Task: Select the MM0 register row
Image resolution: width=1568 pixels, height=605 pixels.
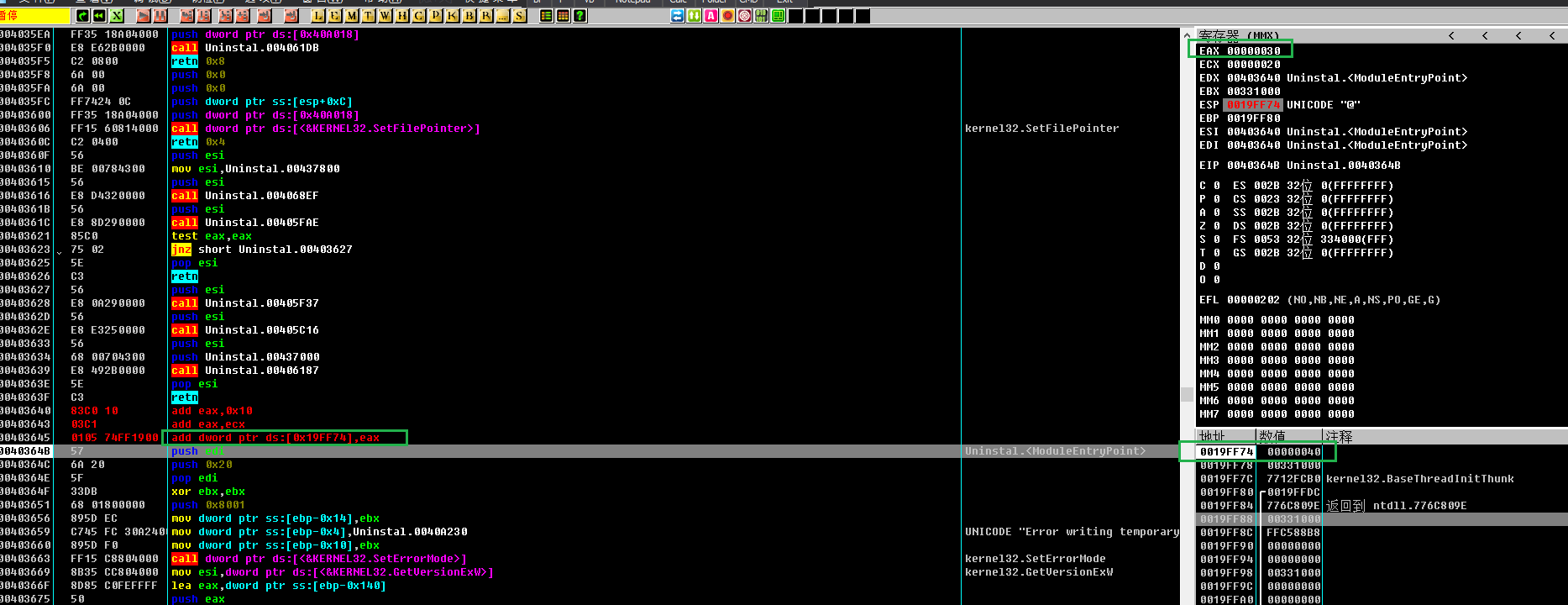Action: [x=1277, y=320]
